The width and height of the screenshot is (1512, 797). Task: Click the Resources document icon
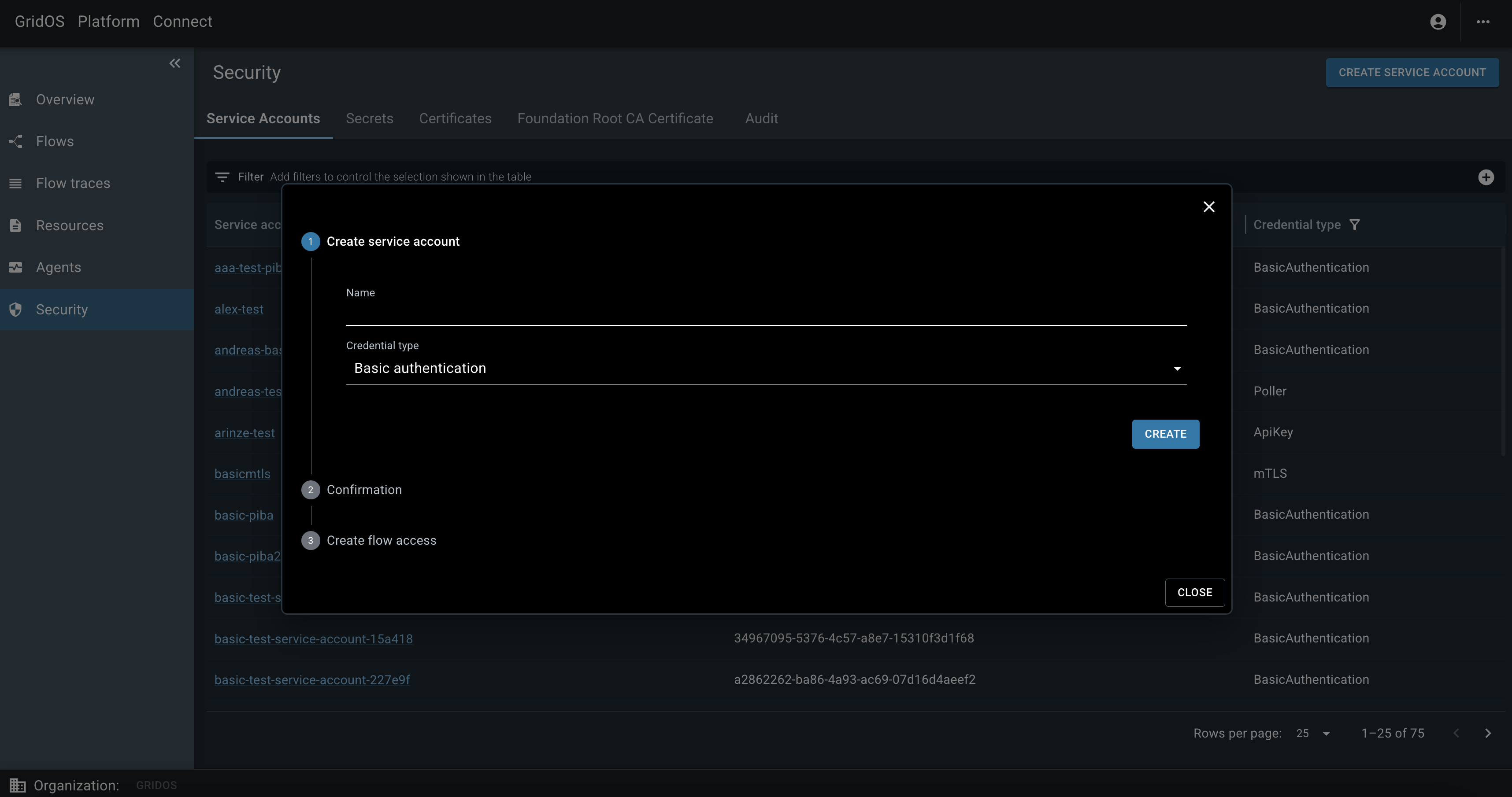15,225
